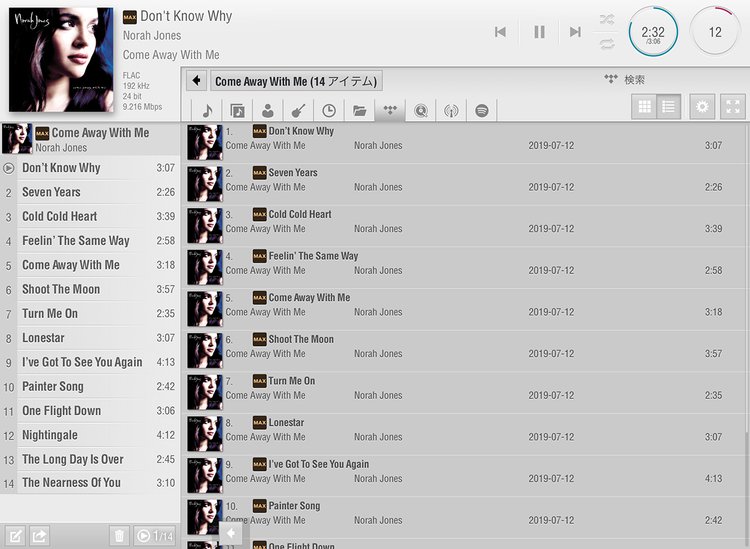The image size is (750, 549).
Task: Click the thumbnail of track 4 row
Action: pyautogui.click(x=205, y=267)
